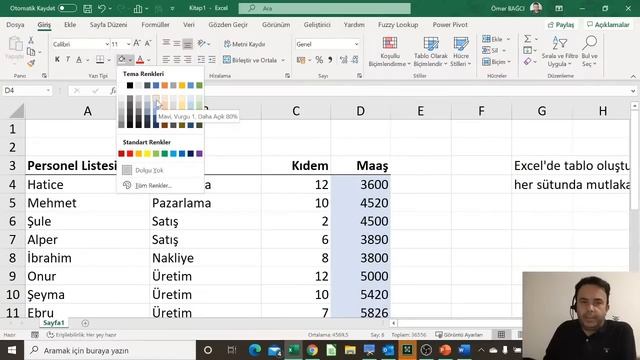This screenshot has height=360, width=640.
Task: Click the Name Box showing D4
Action: pos(27,91)
